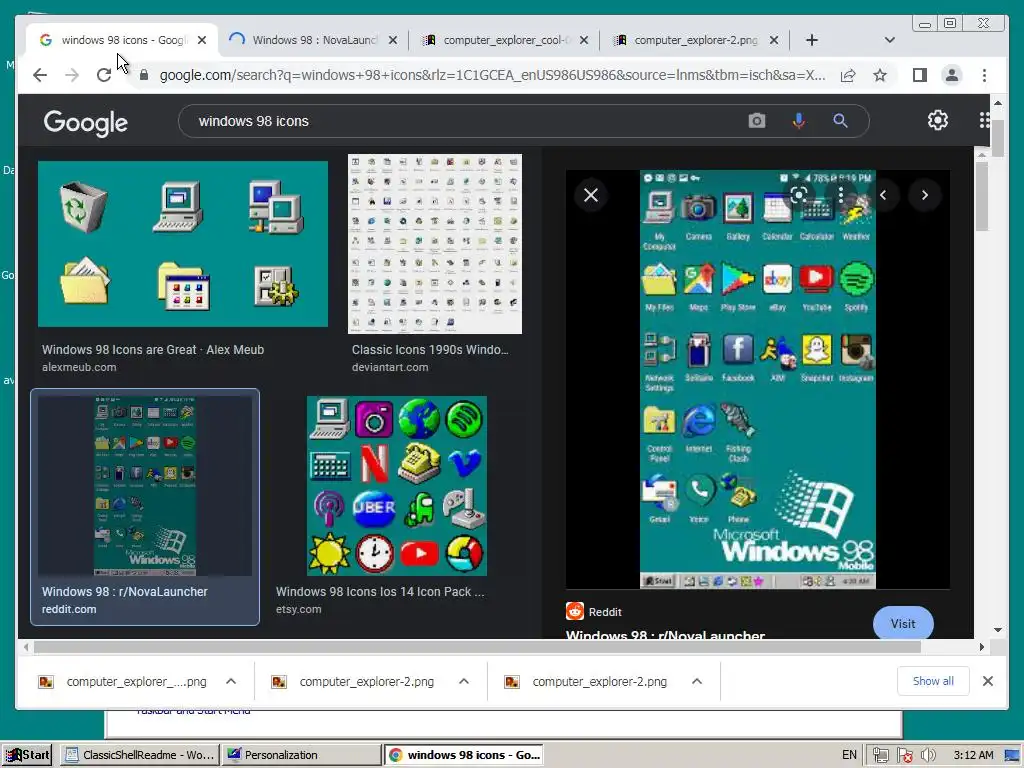The image size is (1024, 768).
Task: Click the EN language indicator
Action: point(849,755)
